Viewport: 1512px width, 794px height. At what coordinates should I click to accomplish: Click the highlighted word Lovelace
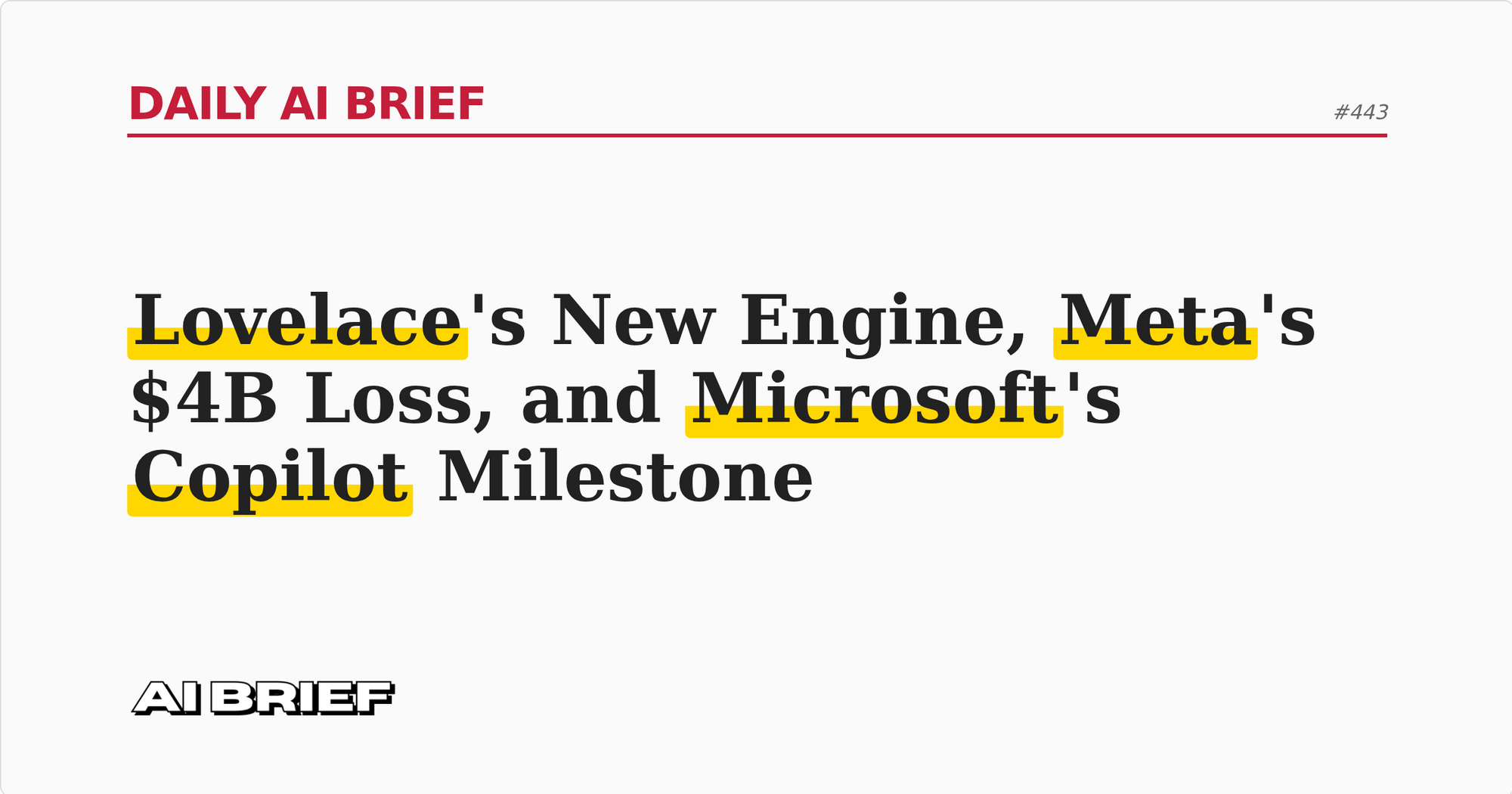297,321
